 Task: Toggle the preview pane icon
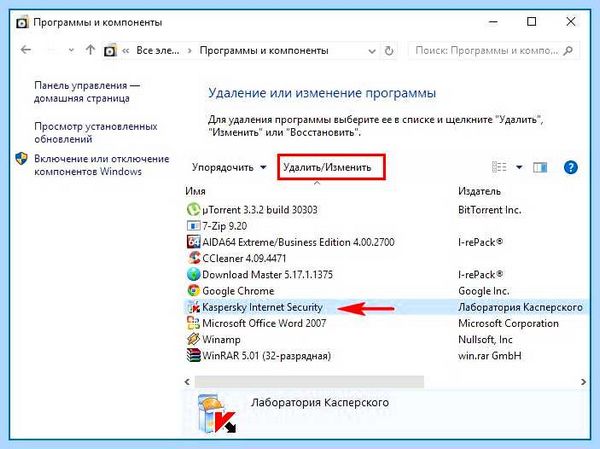point(540,167)
